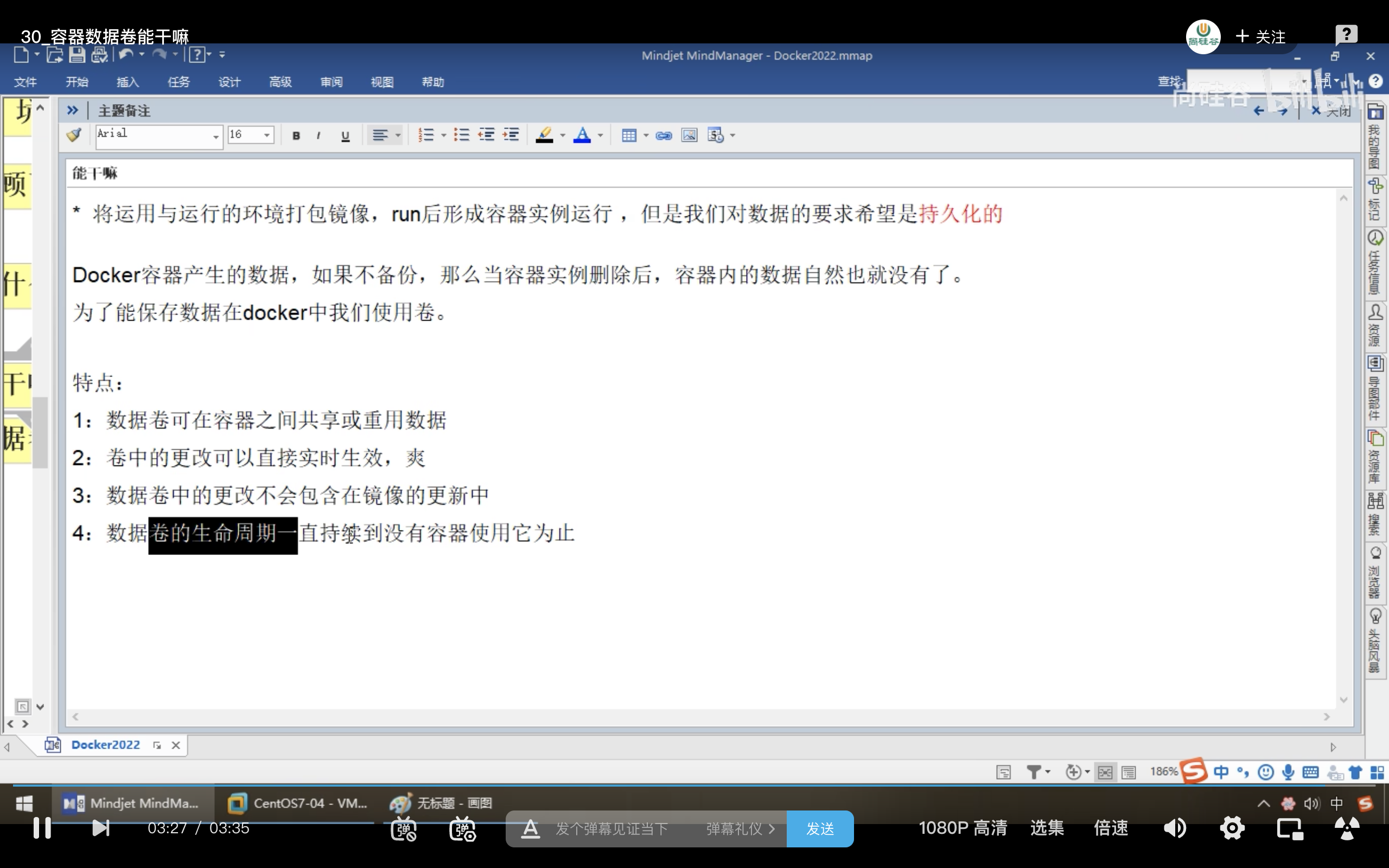Toggle underline formatting in notes toolbar
The width and height of the screenshot is (1389, 868).
coord(345,136)
